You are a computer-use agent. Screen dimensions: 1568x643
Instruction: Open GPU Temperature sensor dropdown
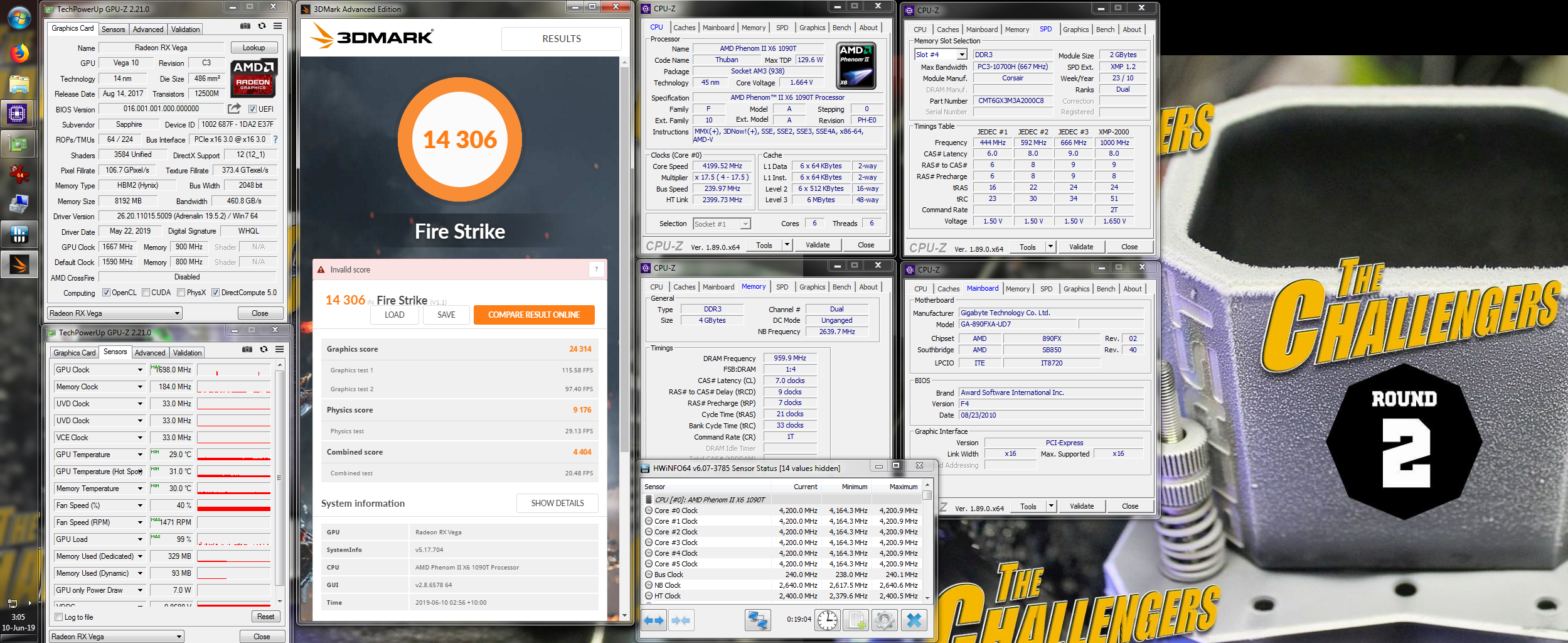pyautogui.click(x=140, y=455)
